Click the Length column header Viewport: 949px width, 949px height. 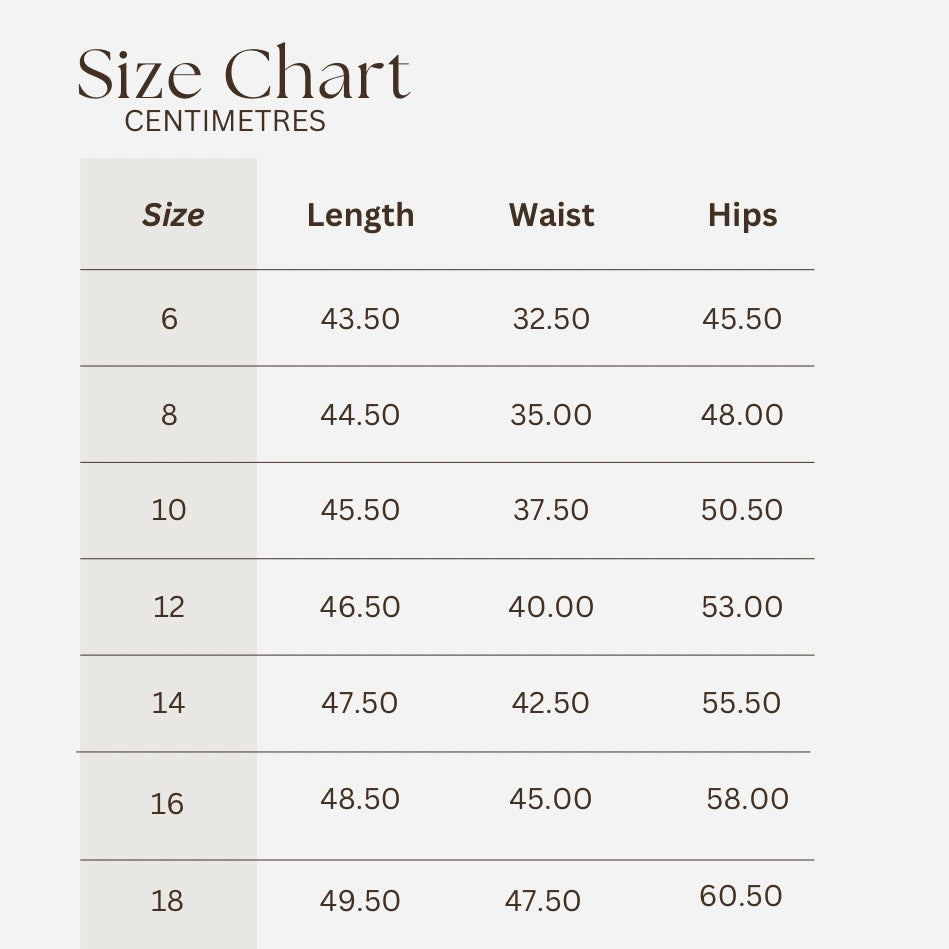[360, 216]
